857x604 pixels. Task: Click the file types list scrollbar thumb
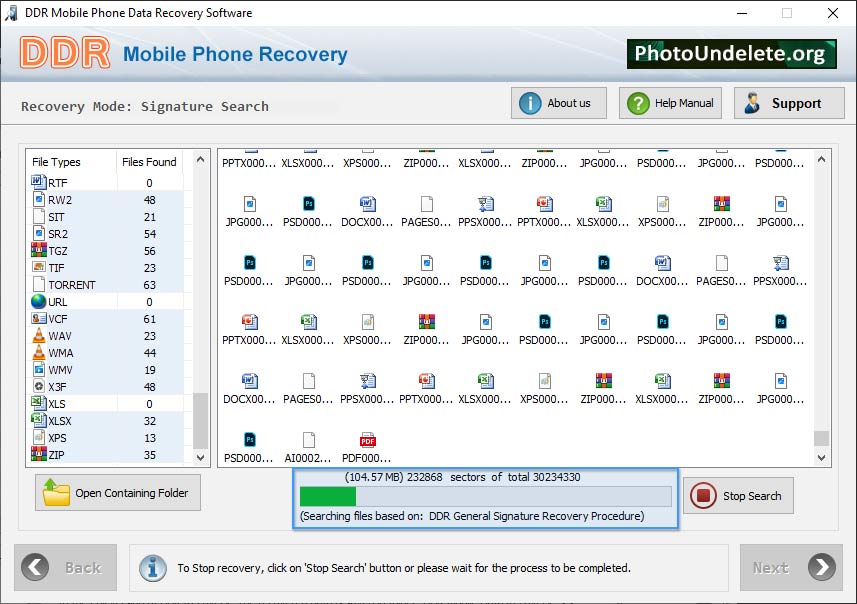(201, 420)
